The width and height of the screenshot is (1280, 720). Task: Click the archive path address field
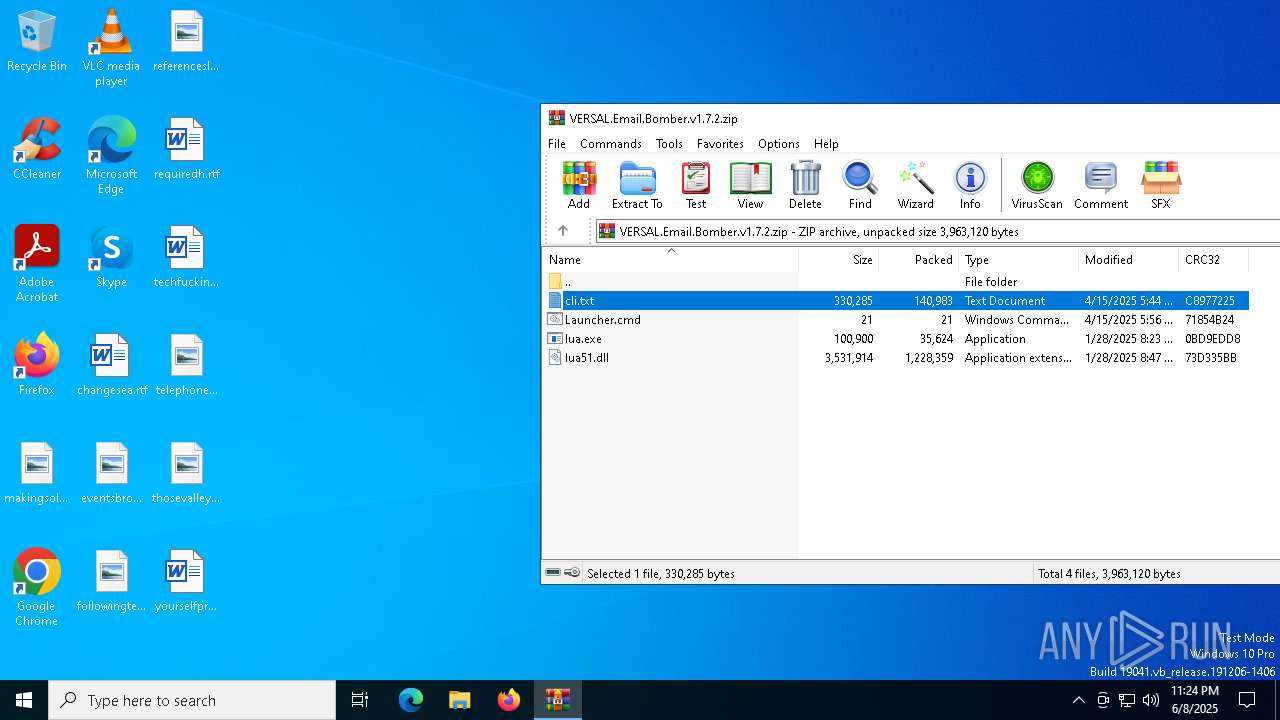pos(938,231)
